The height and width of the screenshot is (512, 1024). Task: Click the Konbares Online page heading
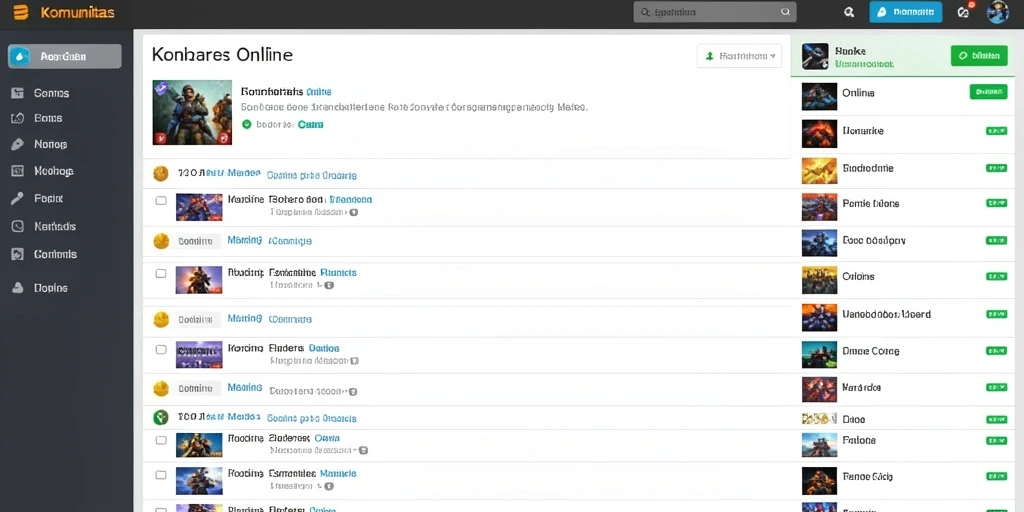222,54
